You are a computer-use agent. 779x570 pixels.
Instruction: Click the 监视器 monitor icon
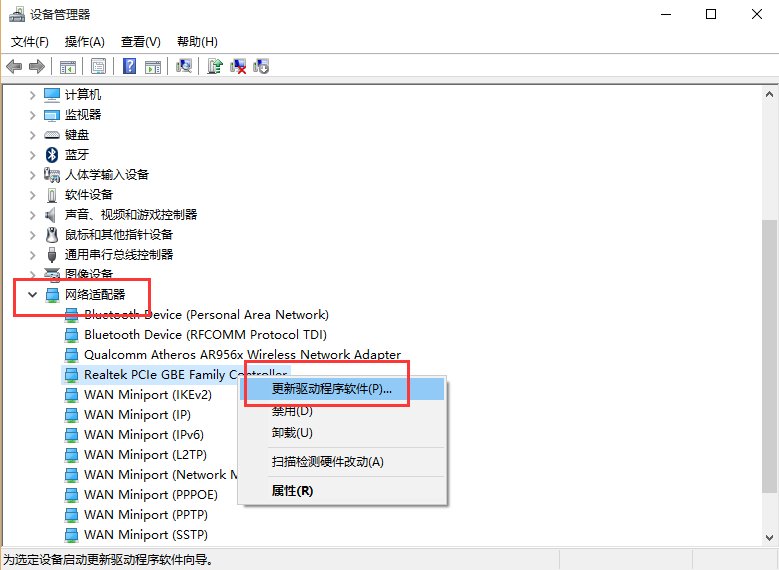52,115
